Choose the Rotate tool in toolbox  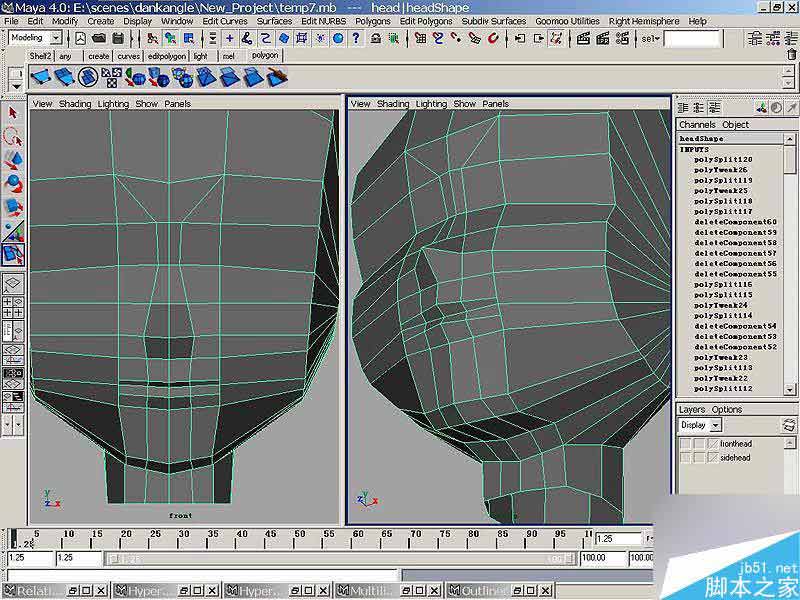point(13,184)
